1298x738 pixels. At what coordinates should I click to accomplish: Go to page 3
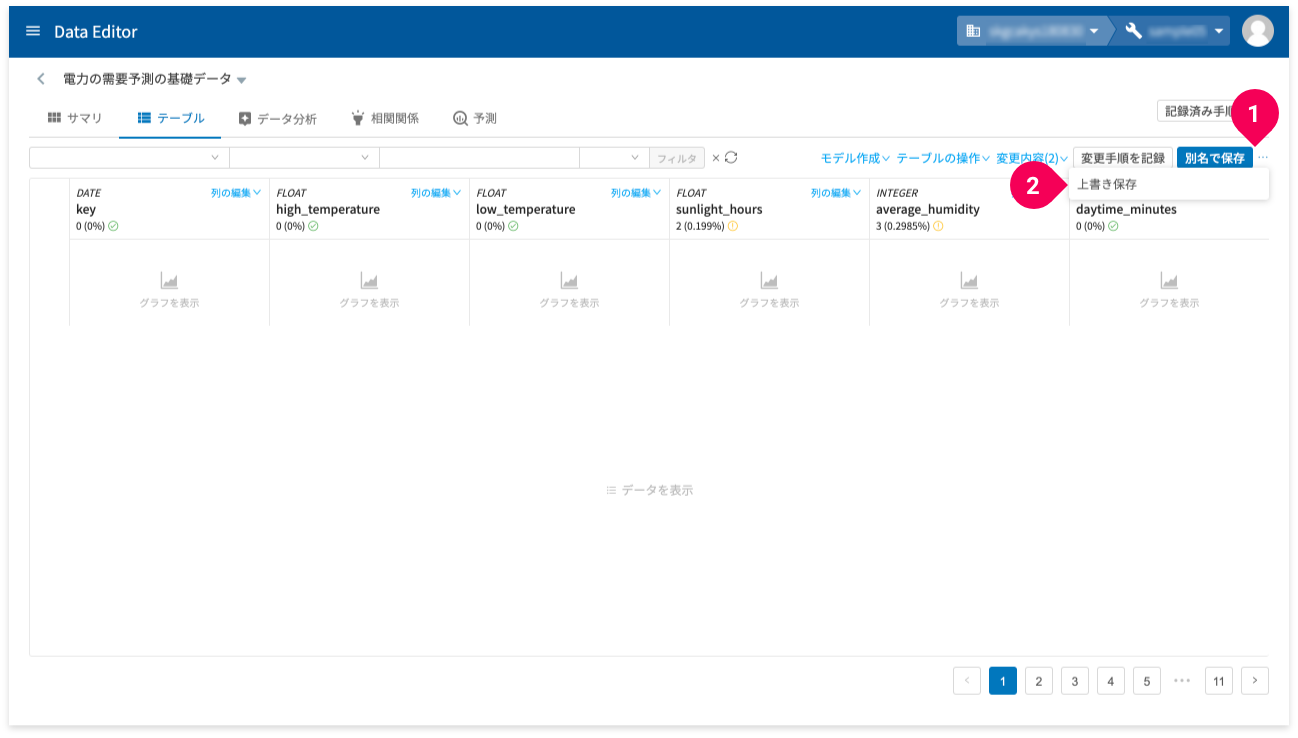[1075, 681]
